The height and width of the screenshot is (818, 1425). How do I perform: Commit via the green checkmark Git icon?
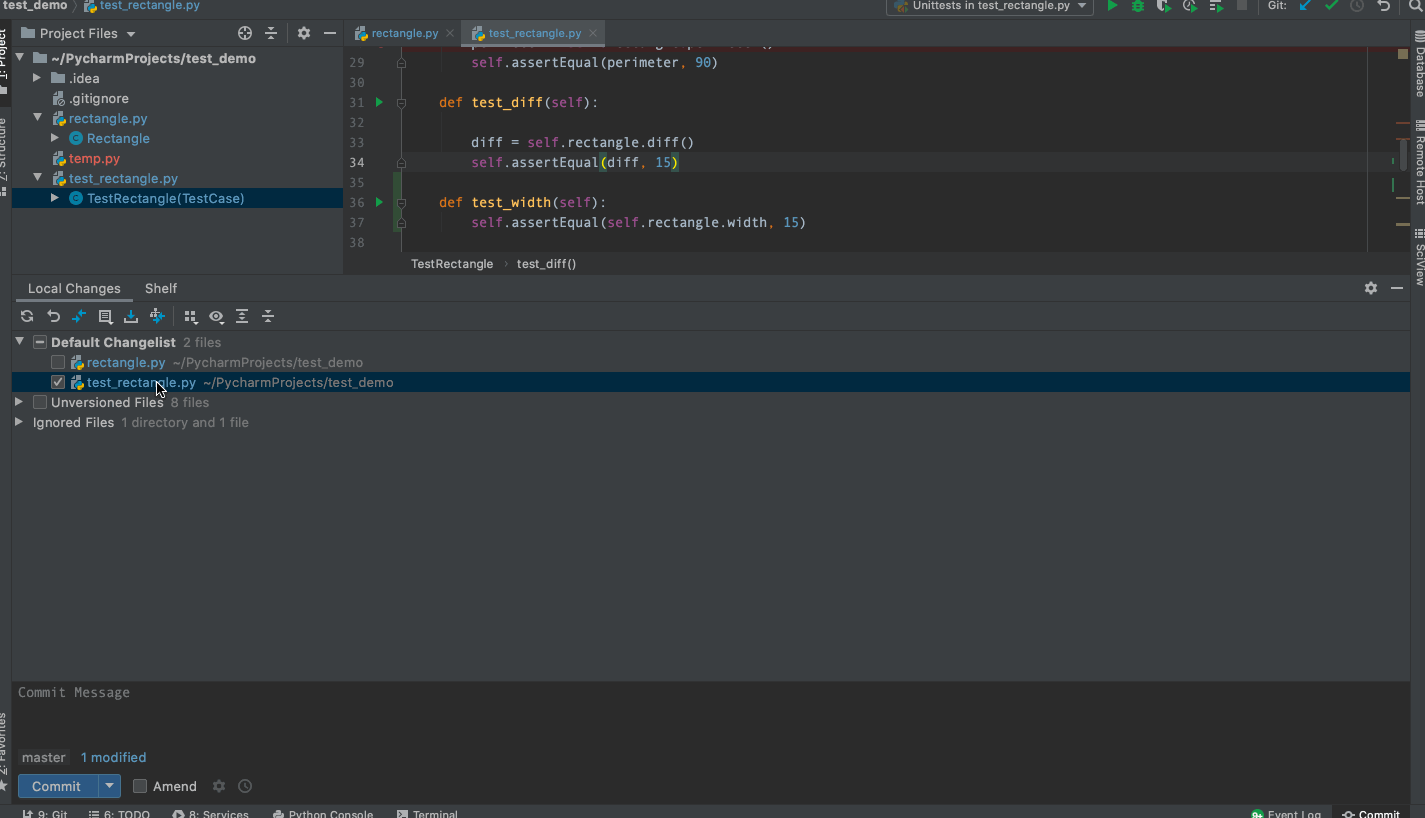point(1331,6)
